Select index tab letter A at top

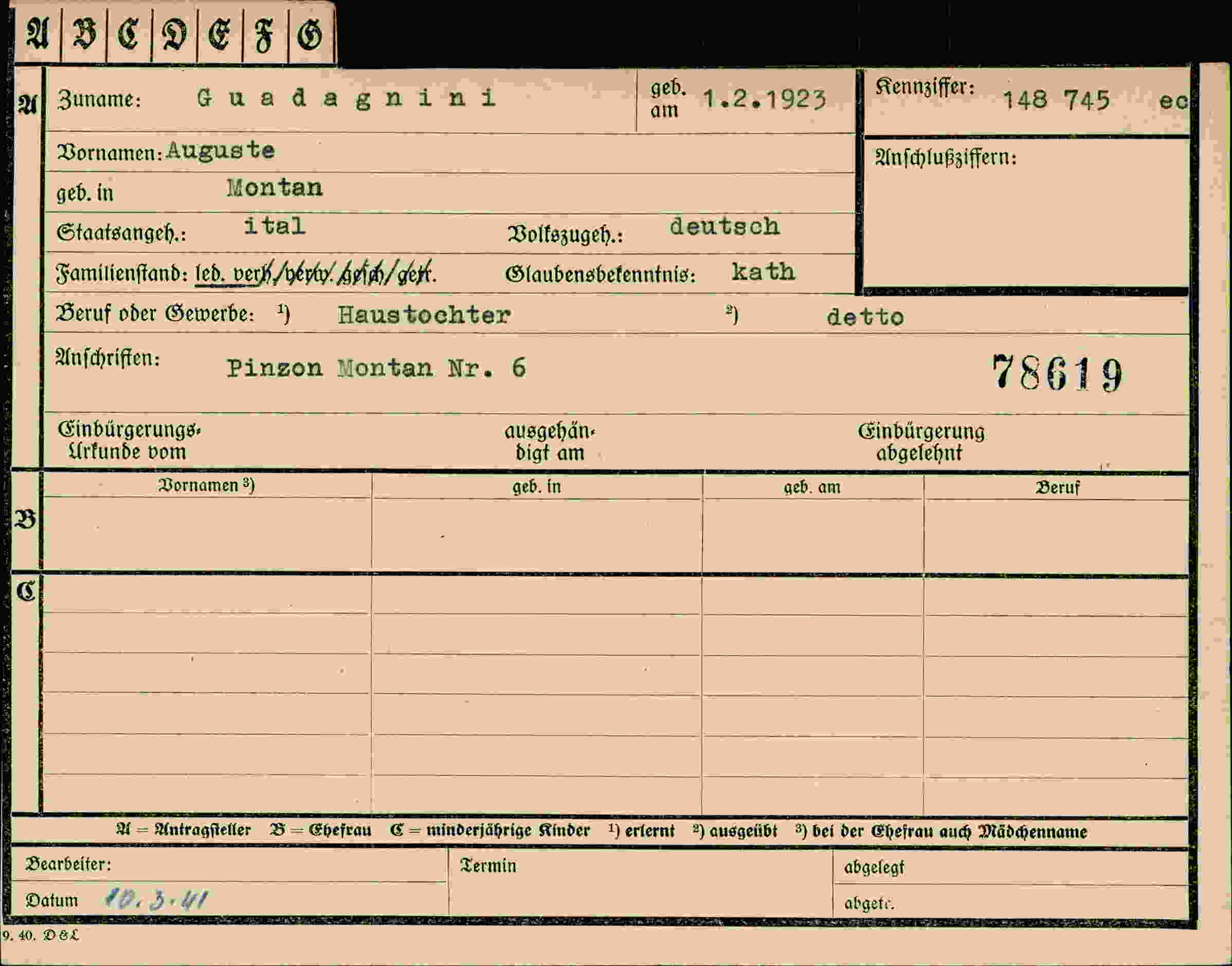pyautogui.click(x=38, y=33)
